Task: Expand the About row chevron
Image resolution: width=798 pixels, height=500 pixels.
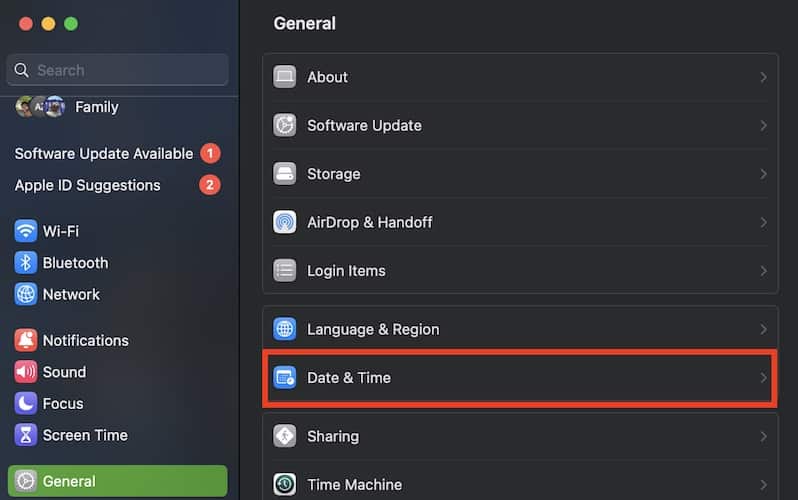Action: point(763,77)
